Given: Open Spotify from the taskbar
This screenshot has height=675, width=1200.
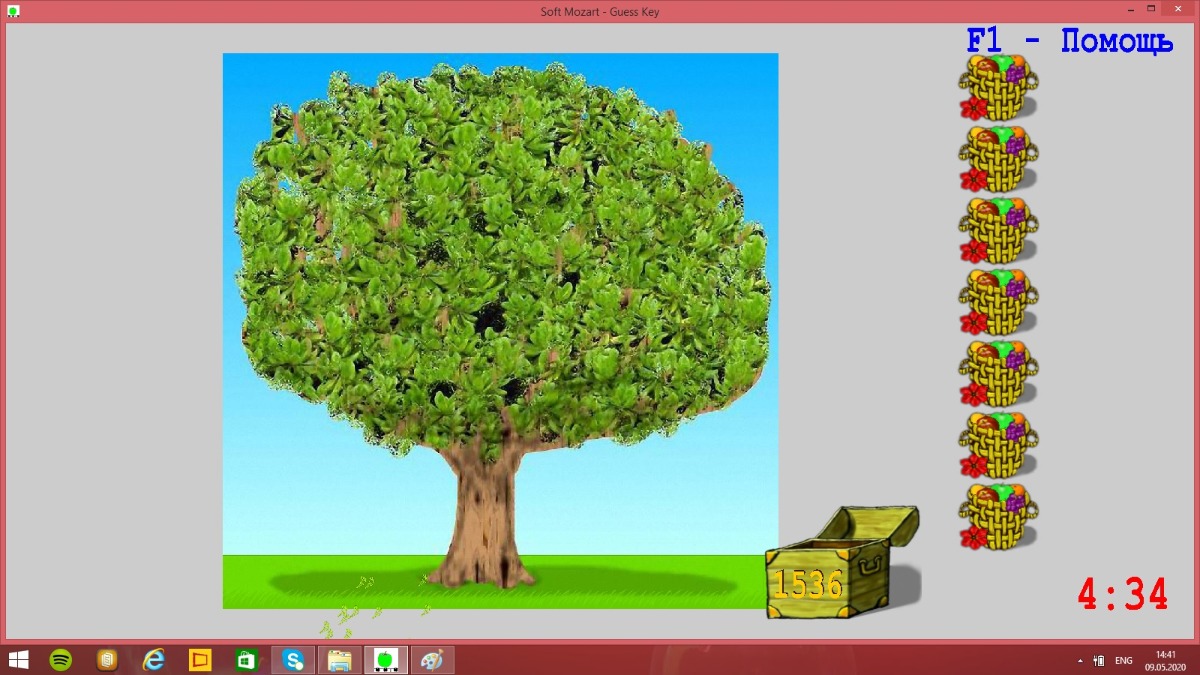Looking at the screenshot, I should (x=61, y=660).
